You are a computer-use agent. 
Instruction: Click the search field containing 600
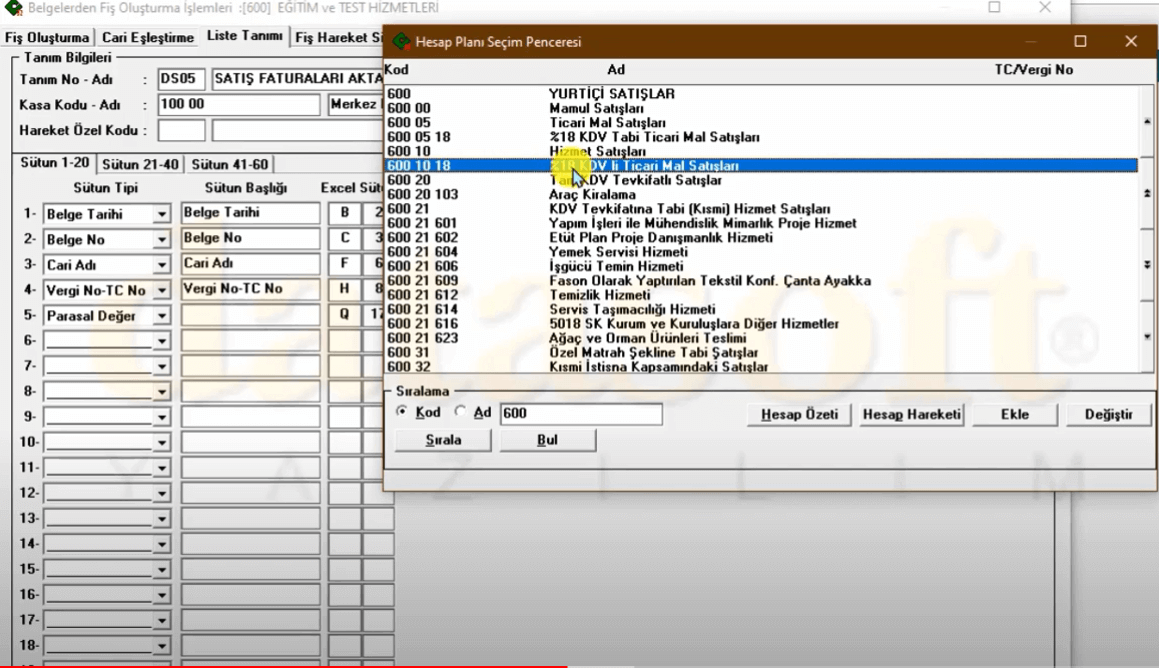click(x=580, y=413)
